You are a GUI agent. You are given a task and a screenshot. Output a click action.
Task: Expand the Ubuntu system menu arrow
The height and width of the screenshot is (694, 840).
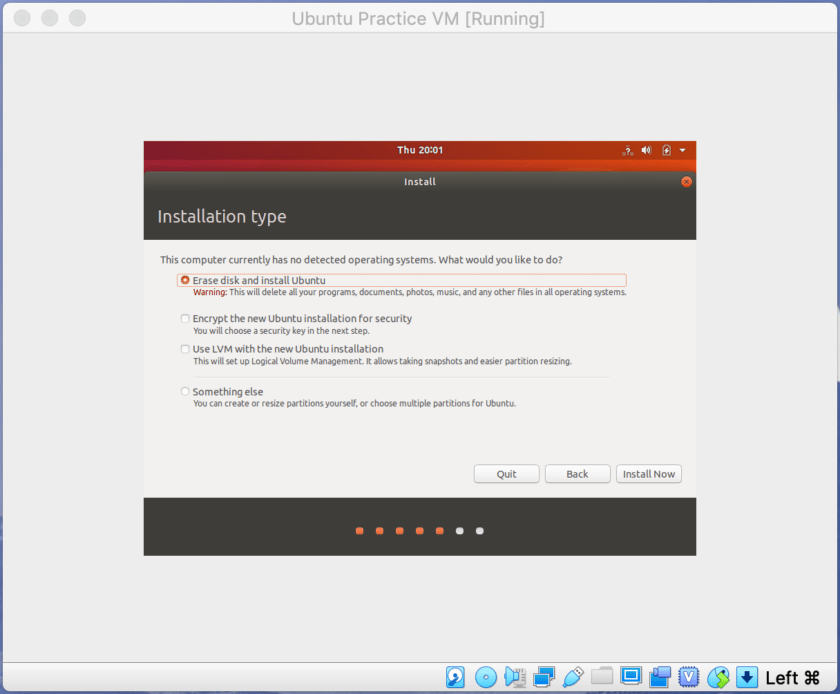coord(682,151)
